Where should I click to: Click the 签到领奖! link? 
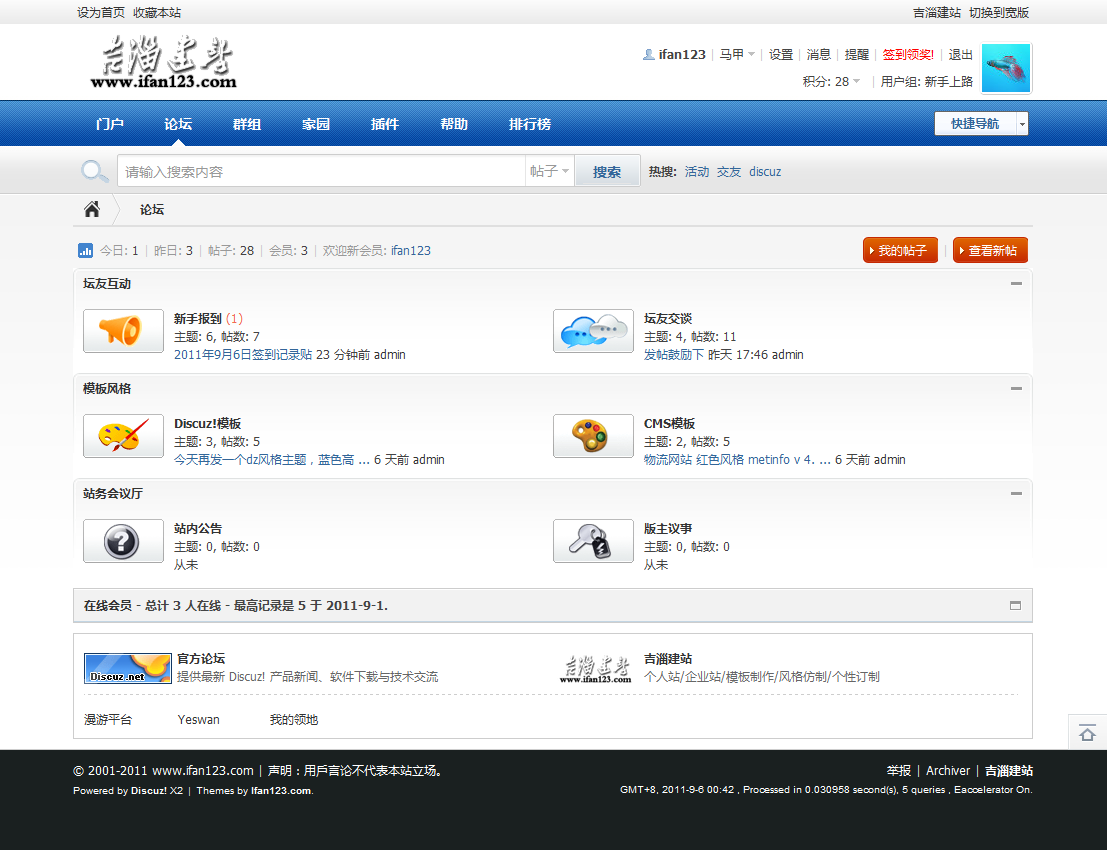pos(908,54)
